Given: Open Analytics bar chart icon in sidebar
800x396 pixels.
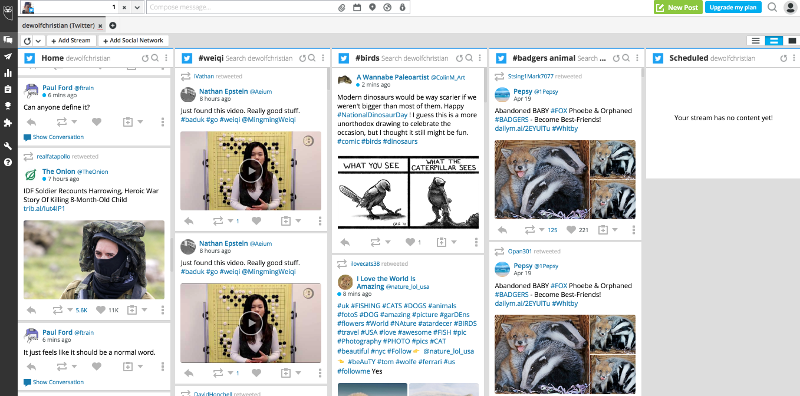Looking at the screenshot, I should click(x=8, y=73).
